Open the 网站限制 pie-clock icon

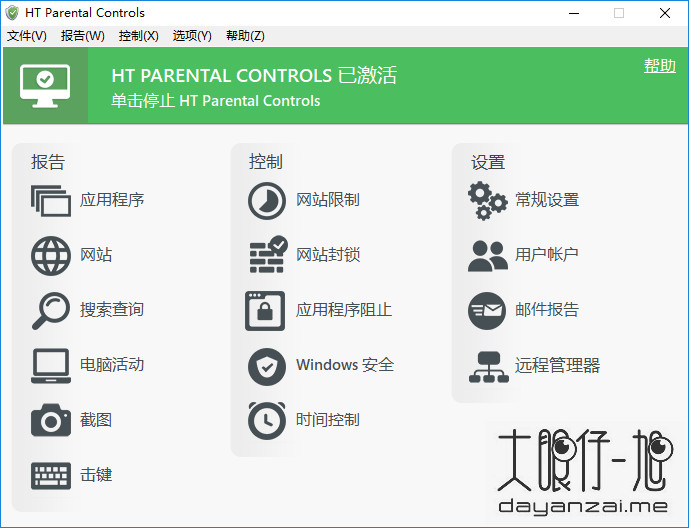click(267, 201)
